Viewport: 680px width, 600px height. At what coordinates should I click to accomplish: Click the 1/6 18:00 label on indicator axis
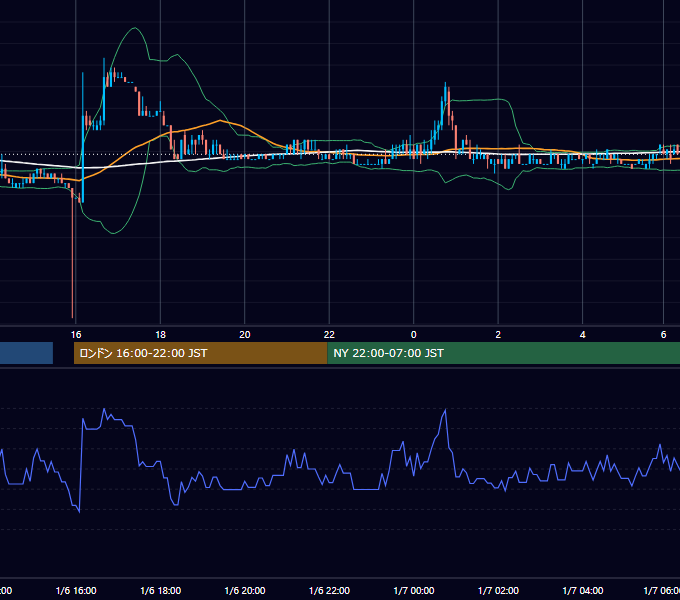pyautogui.click(x=160, y=590)
